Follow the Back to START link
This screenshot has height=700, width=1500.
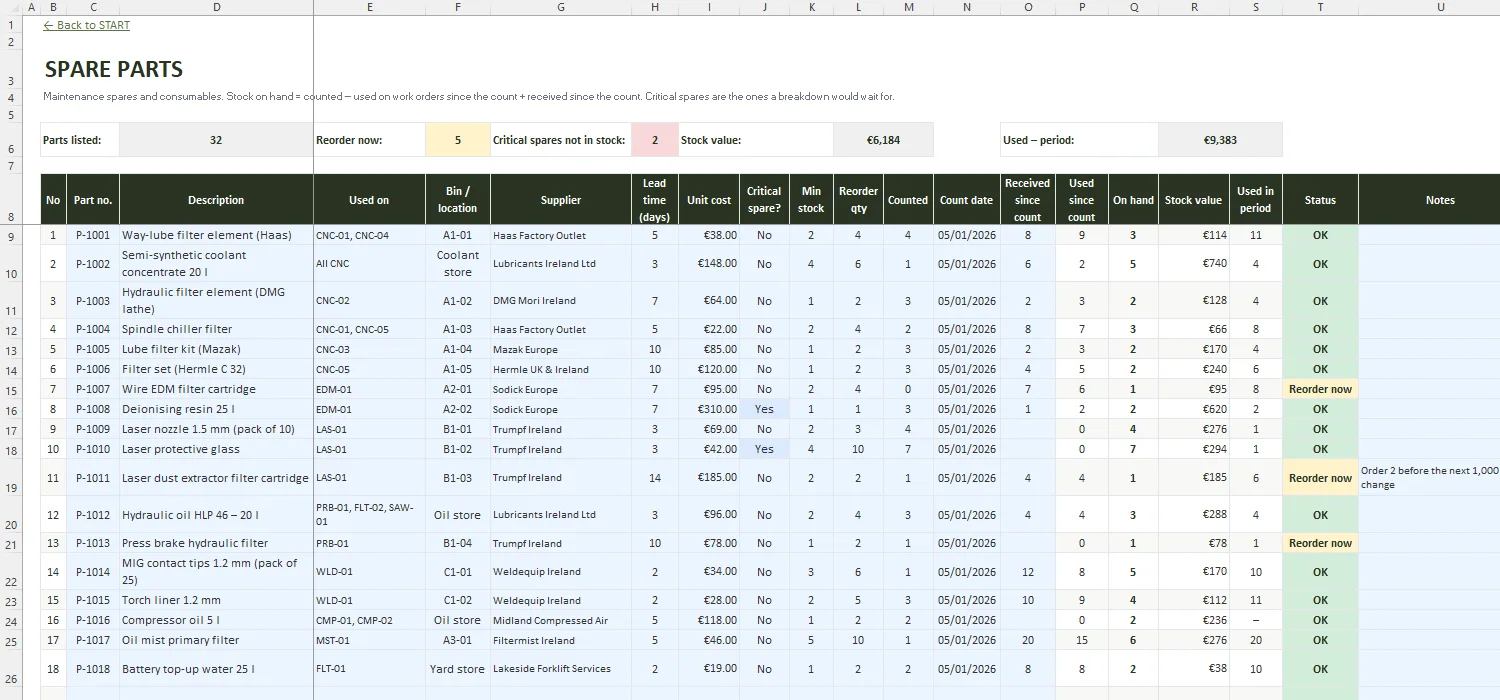[x=87, y=25]
